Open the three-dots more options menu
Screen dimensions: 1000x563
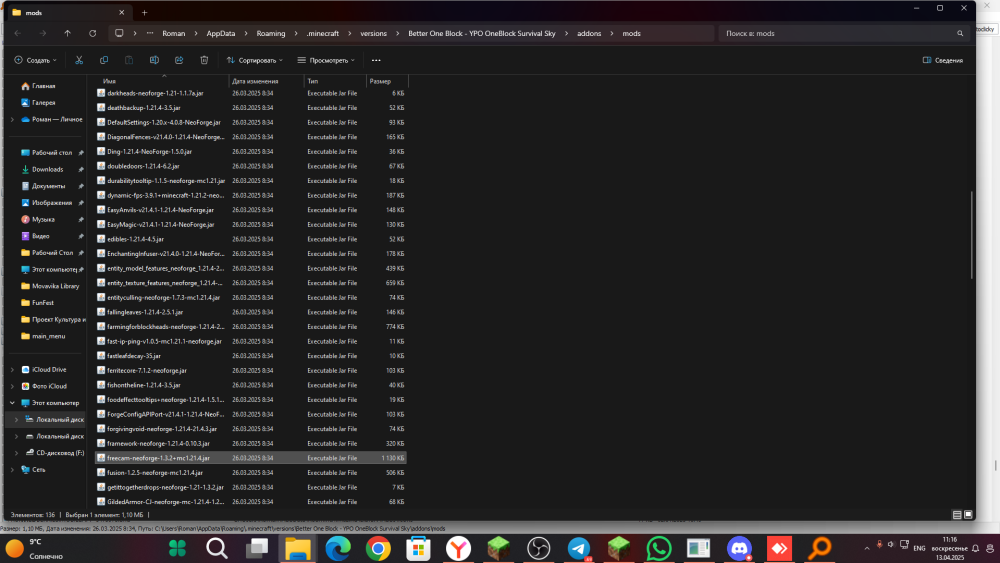pos(376,60)
